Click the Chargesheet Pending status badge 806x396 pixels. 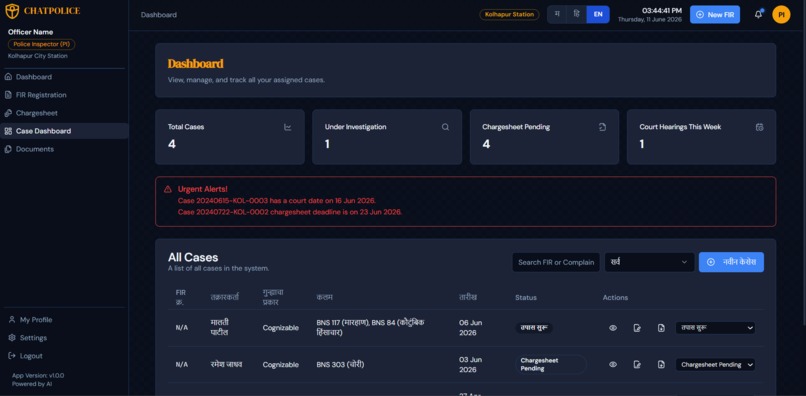tap(551, 365)
